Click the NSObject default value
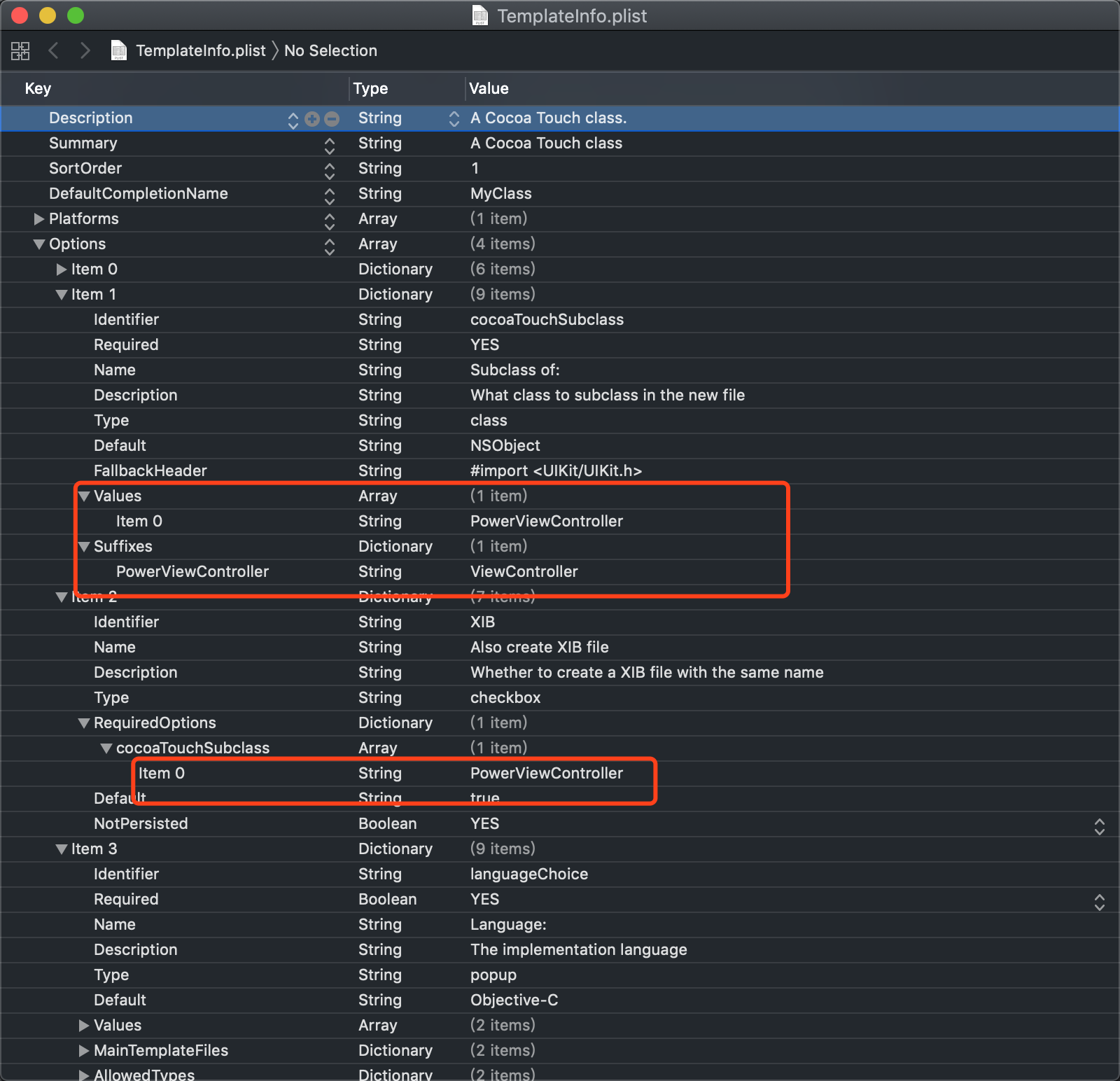1120x1081 pixels. coord(505,445)
